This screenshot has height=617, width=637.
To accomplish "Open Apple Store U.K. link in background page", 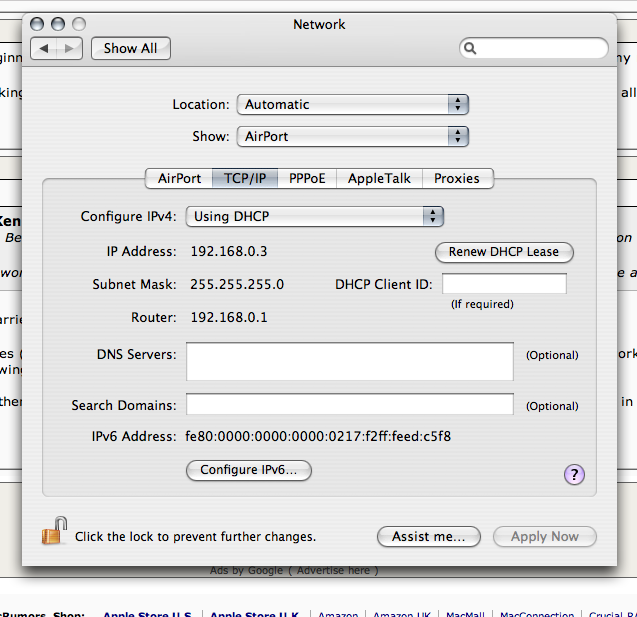I will point(254,614).
